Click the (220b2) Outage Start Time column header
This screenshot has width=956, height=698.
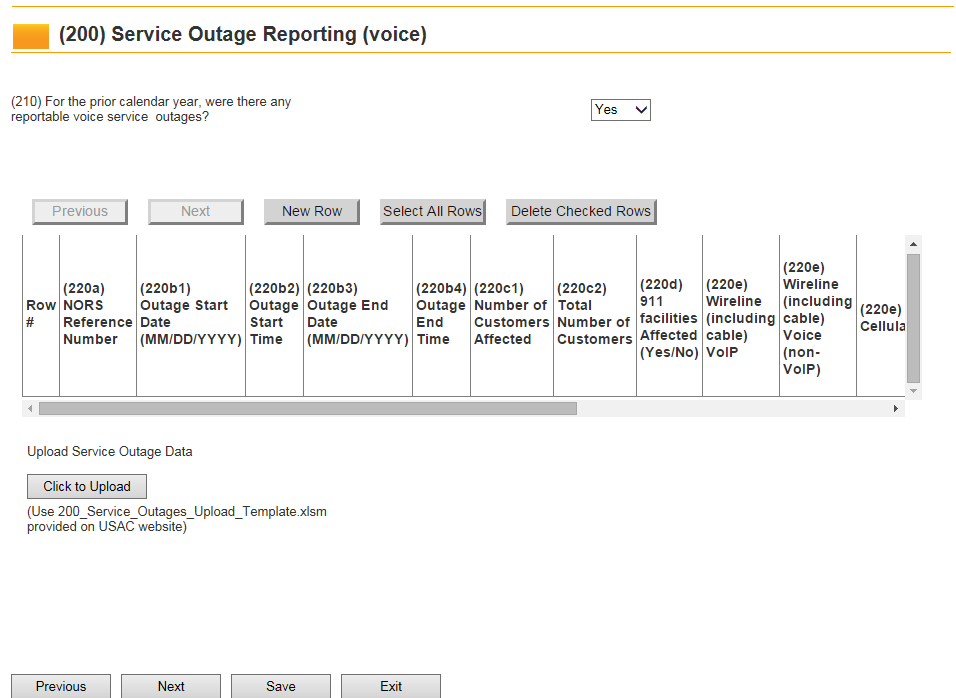click(274, 314)
